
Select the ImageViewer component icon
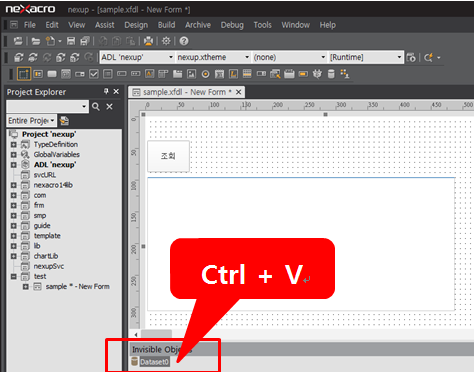[191, 74]
